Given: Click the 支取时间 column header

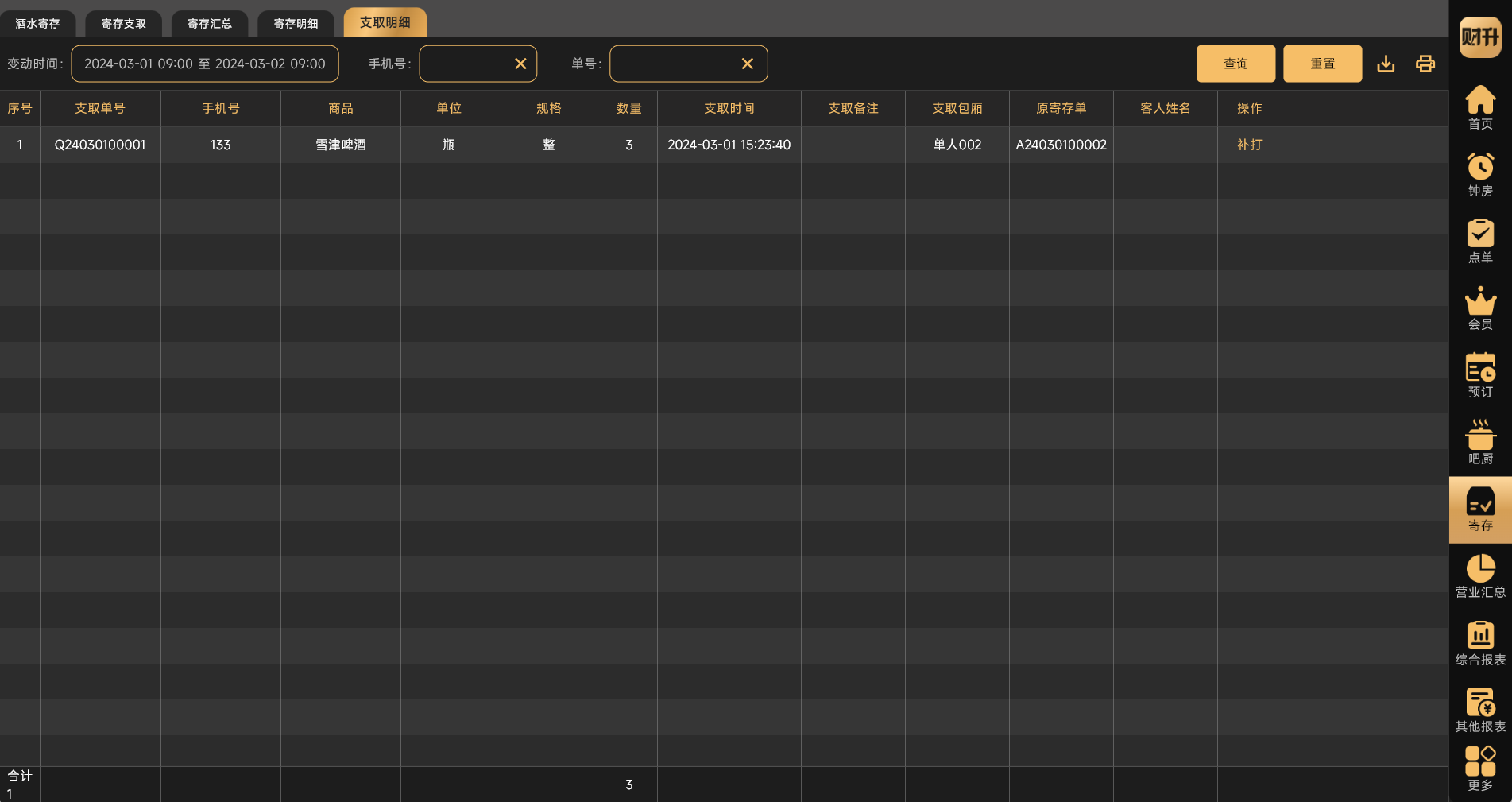Looking at the screenshot, I should click(729, 108).
